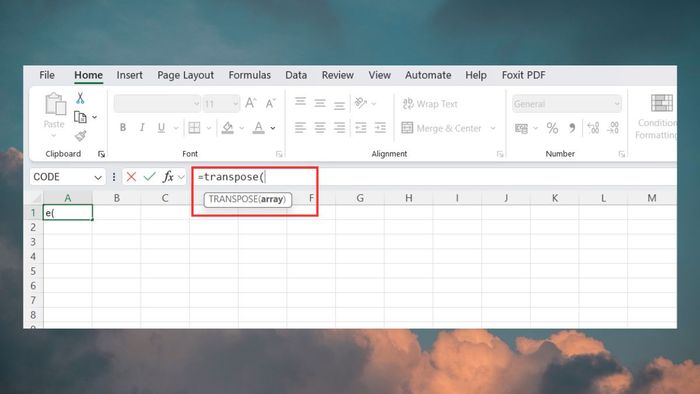
Task: Switch to the Formulas tab
Action: 250,75
